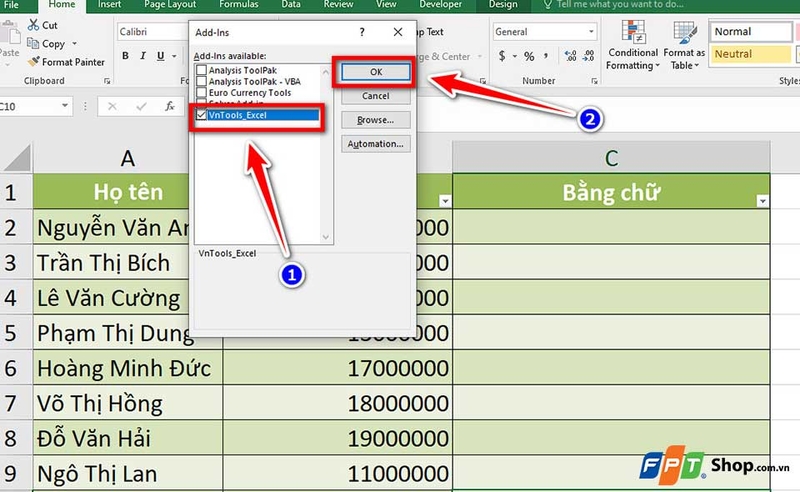Open Format as Table gallery

684,45
